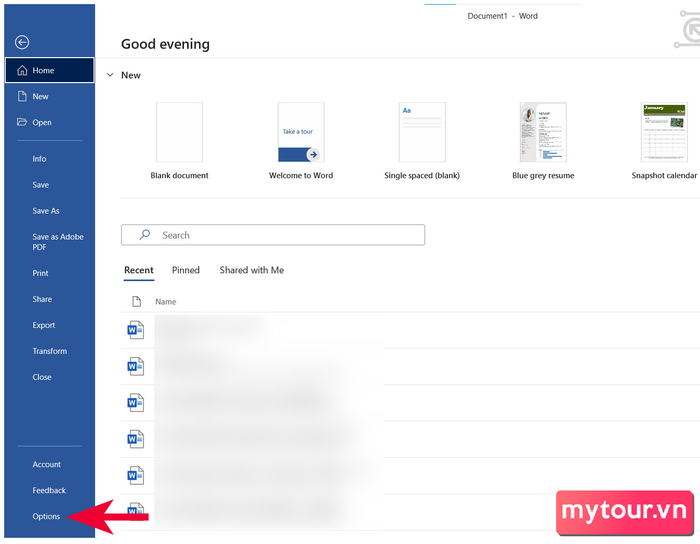This screenshot has height=544, width=700.
Task: Click the arrow button on Welcome to Word
Action: [313, 154]
